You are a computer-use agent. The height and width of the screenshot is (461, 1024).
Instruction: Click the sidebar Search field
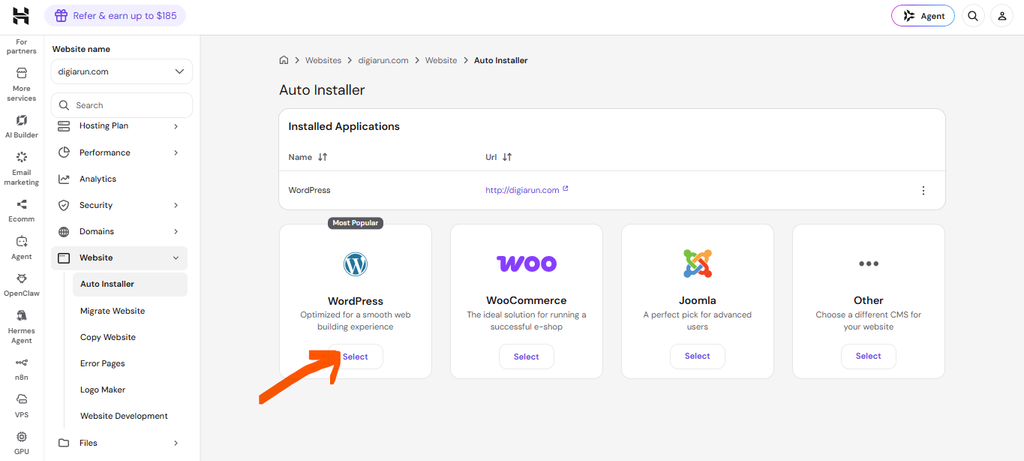click(121, 105)
